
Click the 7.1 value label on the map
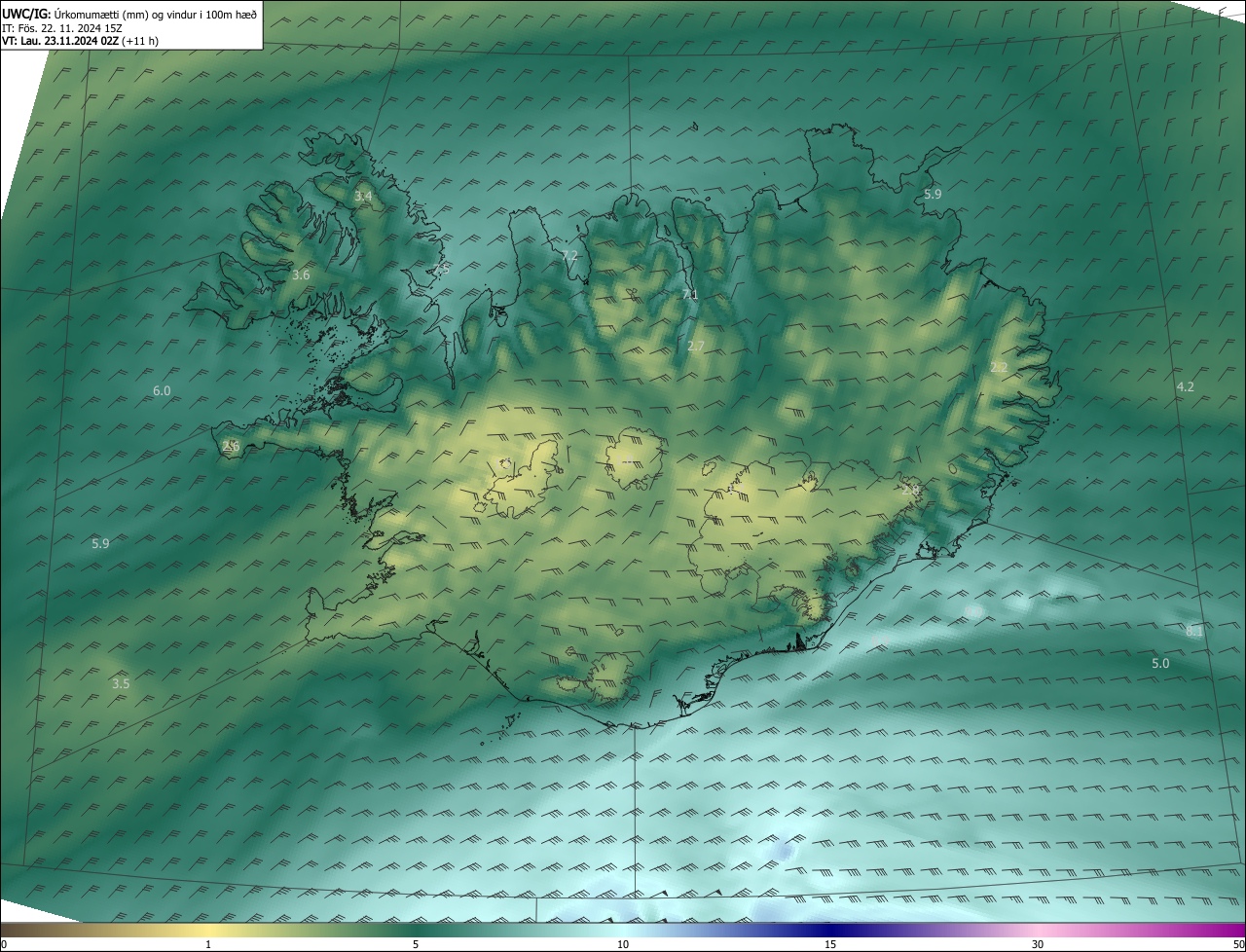point(690,294)
